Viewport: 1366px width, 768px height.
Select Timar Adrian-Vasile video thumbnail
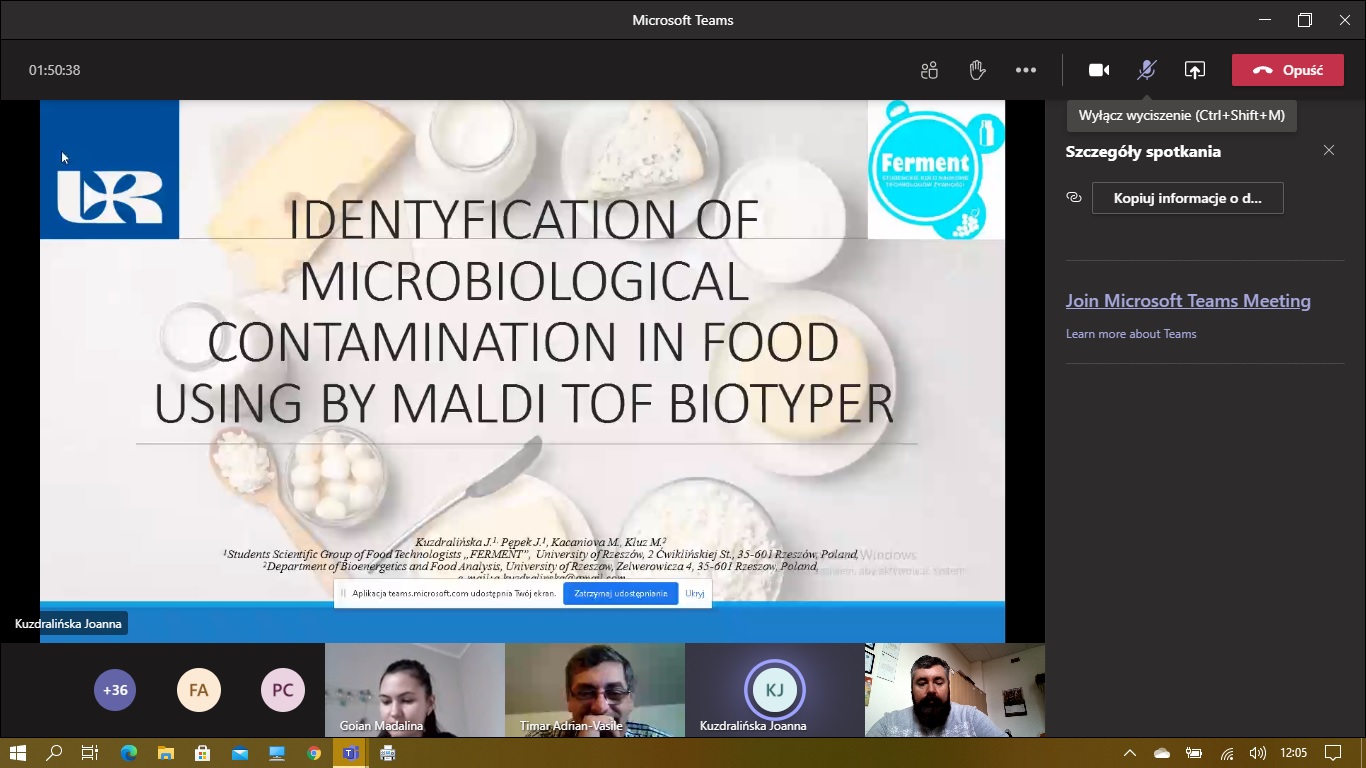coord(594,690)
